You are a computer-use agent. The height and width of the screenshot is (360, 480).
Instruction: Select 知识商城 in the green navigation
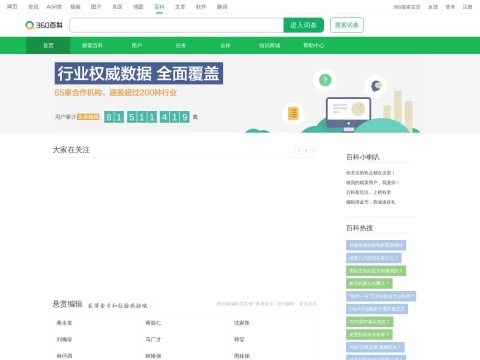pos(269,45)
